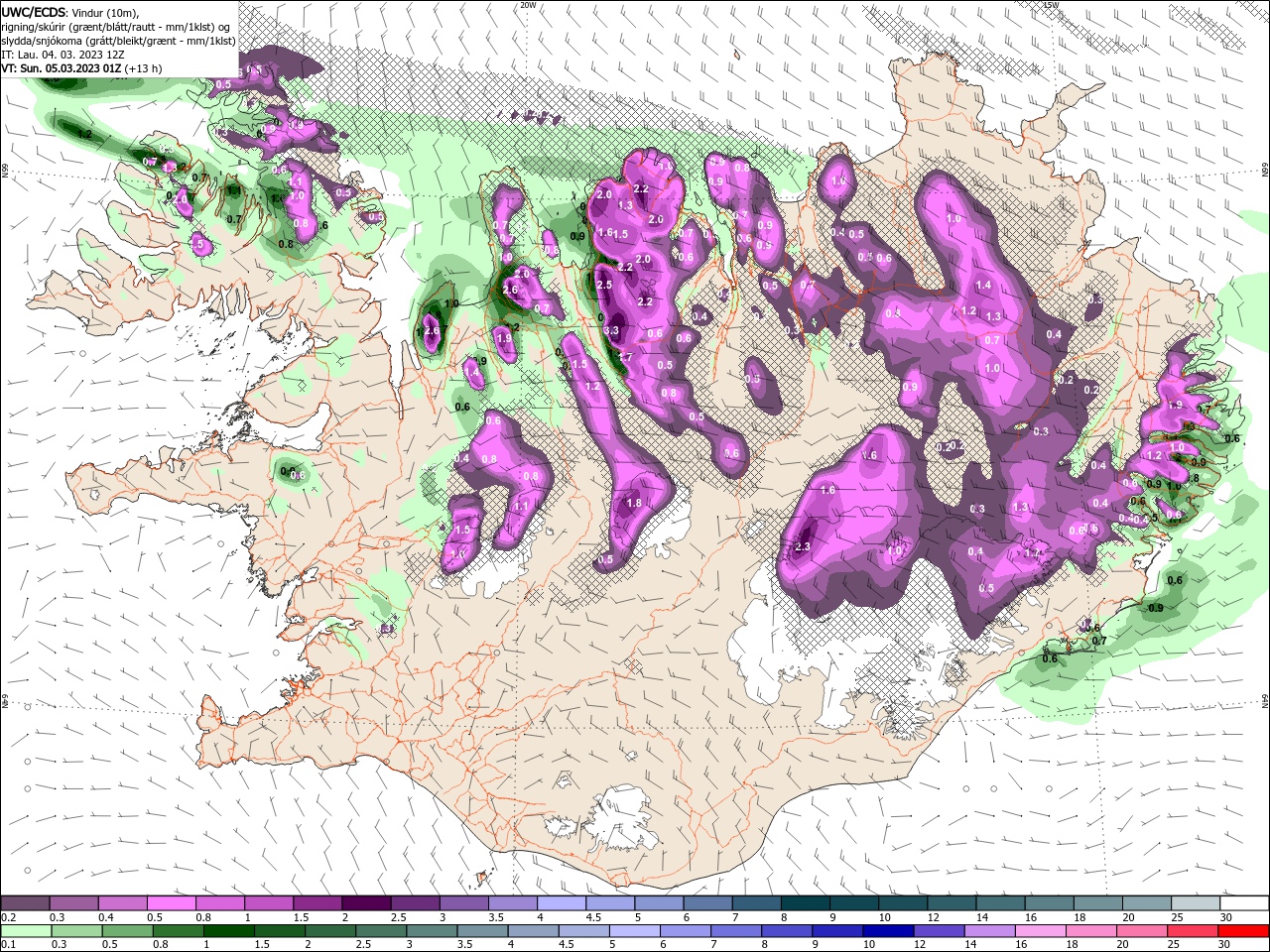Click snow legend swatch between 1.5 and 2

pyautogui.click(x=317, y=903)
